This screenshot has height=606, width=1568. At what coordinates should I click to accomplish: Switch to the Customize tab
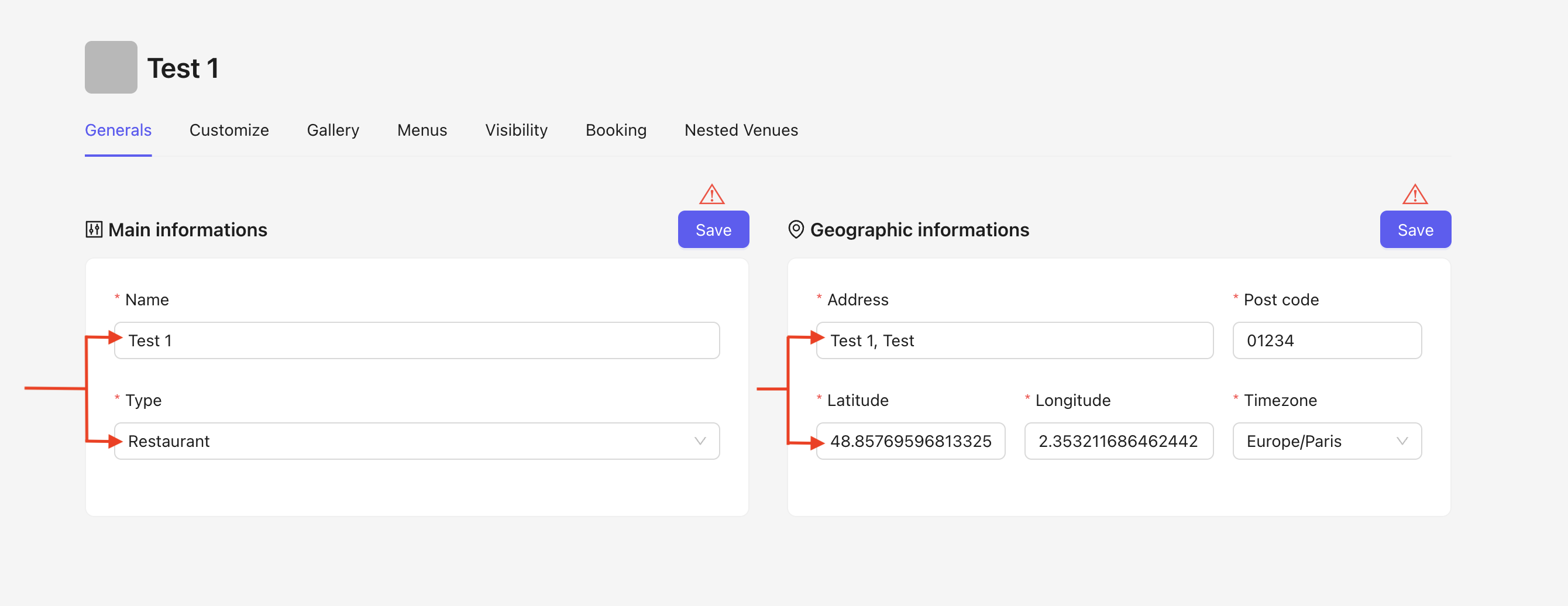pyautogui.click(x=229, y=130)
